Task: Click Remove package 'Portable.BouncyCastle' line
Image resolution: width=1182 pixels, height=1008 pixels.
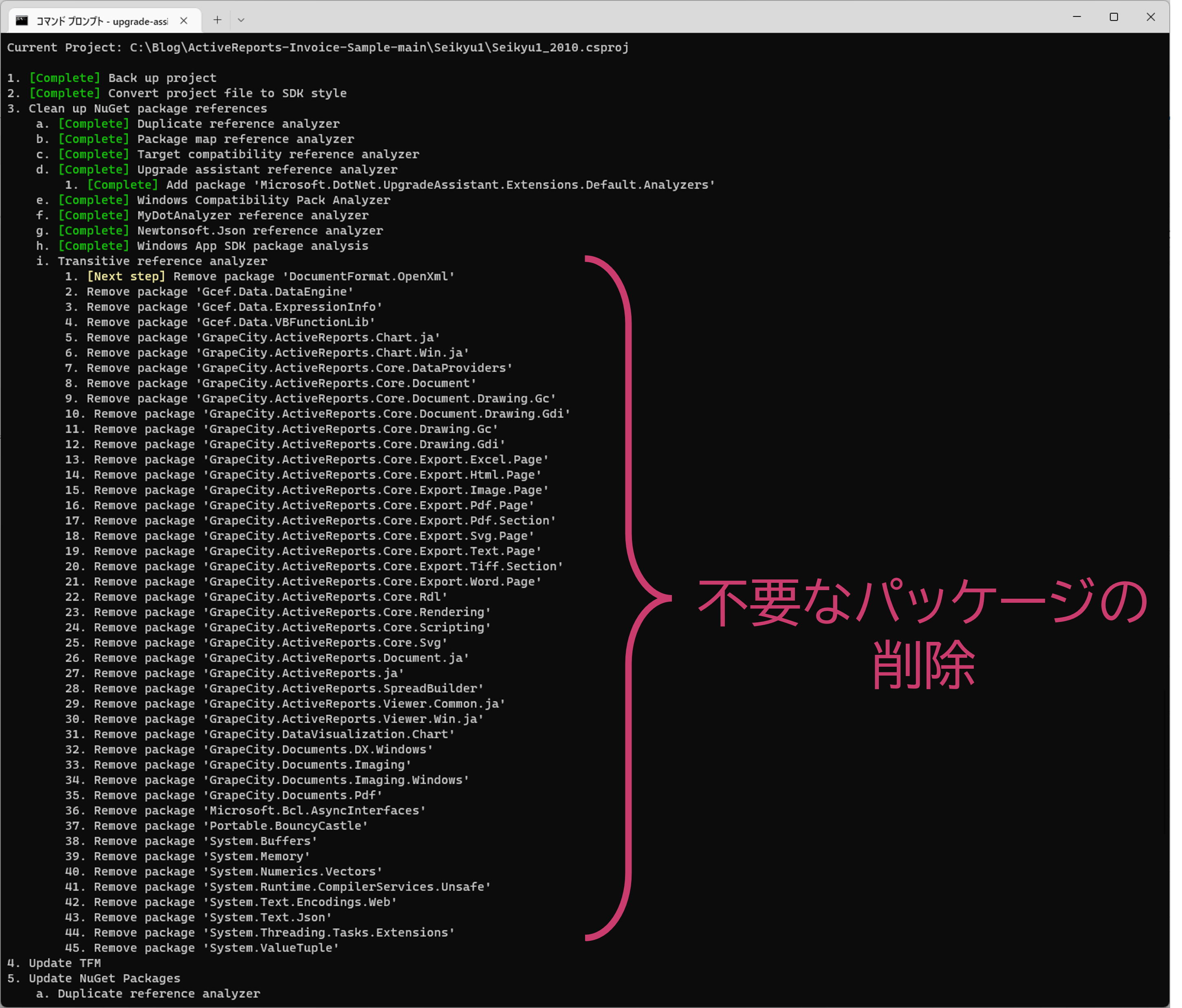Action: pos(216,826)
